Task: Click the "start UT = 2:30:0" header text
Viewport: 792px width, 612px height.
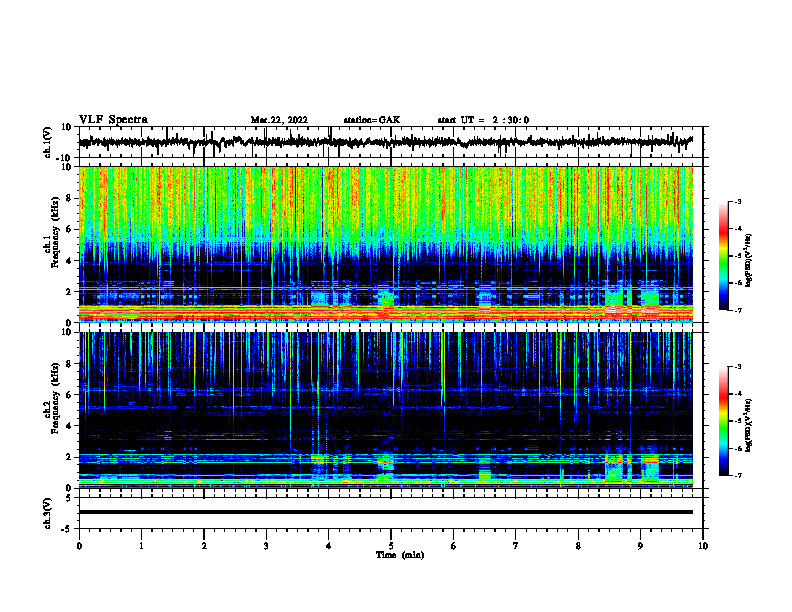Action: pyautogui.click(x=483, y=120)
